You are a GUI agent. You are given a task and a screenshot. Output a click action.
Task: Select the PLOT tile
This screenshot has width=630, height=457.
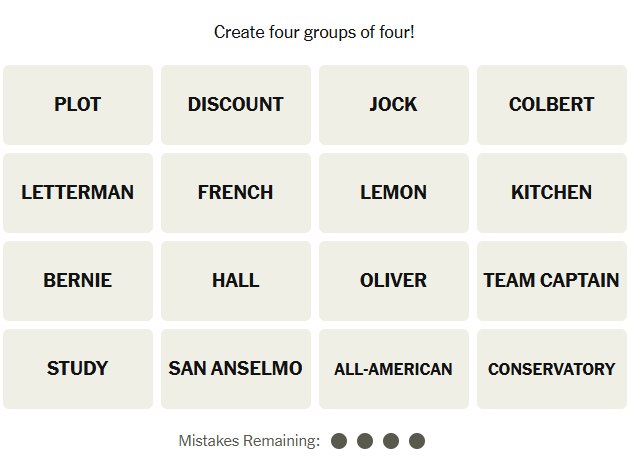click(x=78, y=105)
